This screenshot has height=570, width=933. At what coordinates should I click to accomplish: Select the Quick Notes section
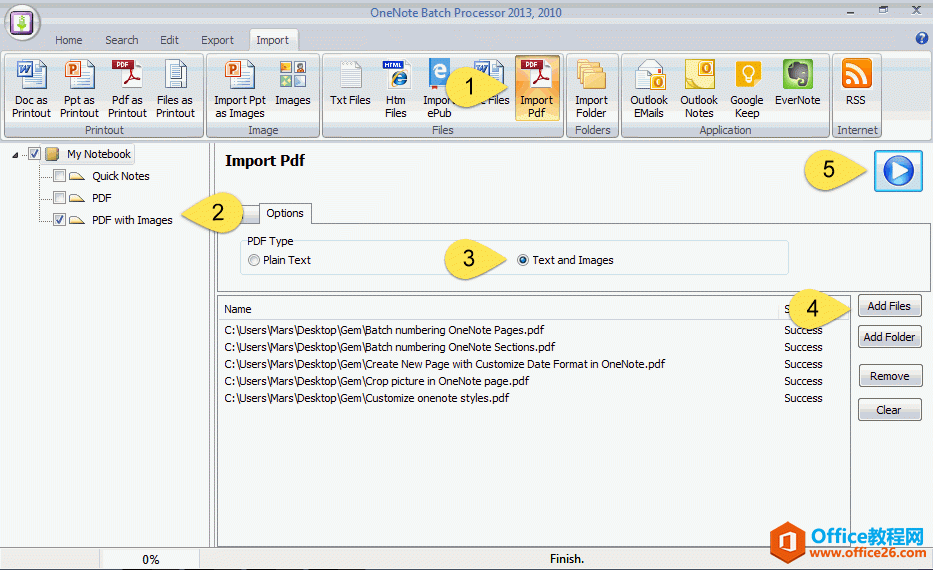(x=121, y=176)
